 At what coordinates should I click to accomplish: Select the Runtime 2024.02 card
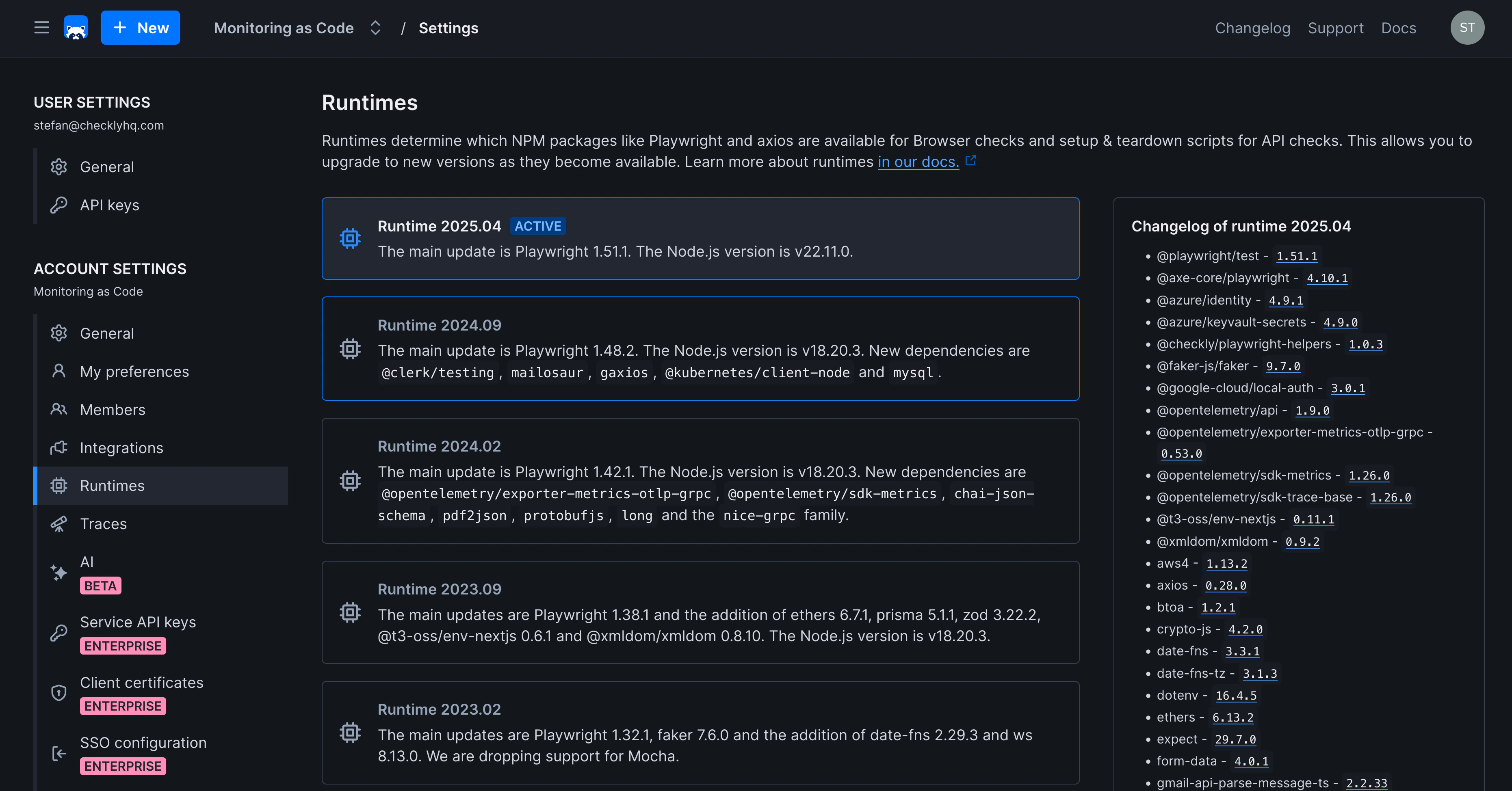click(700, 480)
